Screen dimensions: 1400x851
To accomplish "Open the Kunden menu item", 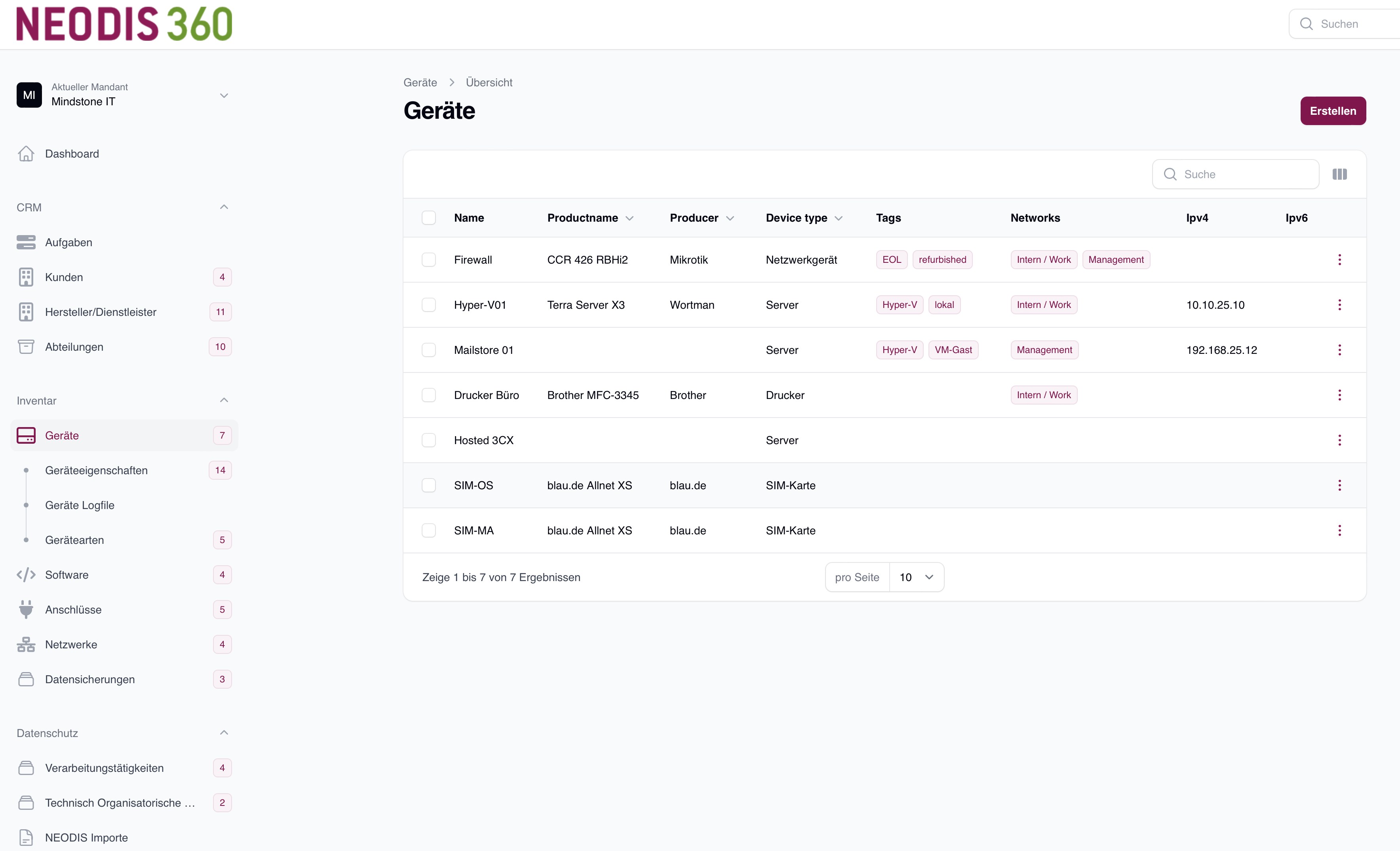I will coord(64,277).
